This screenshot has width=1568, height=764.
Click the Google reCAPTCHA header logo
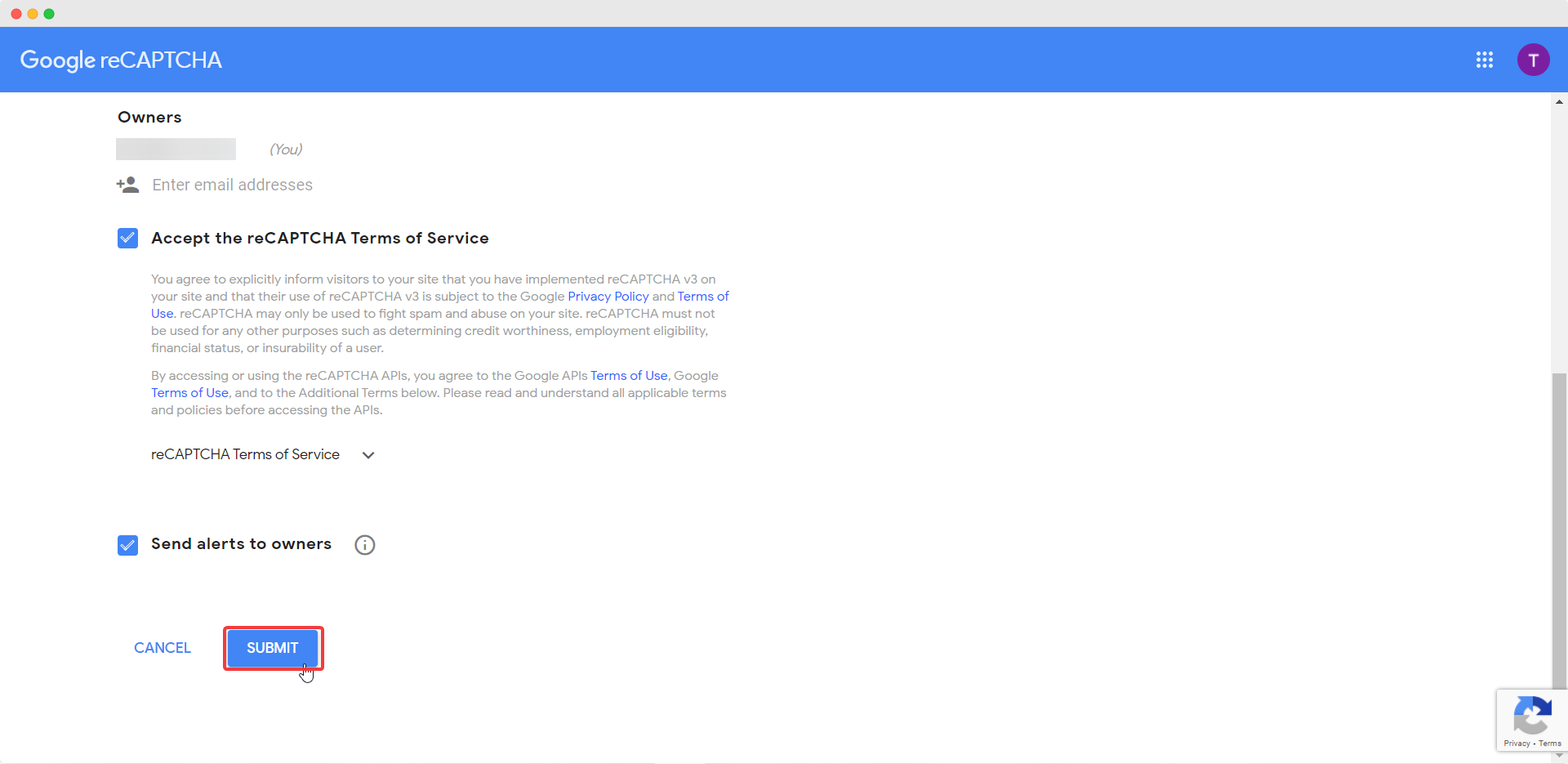[x=121, y=60]
